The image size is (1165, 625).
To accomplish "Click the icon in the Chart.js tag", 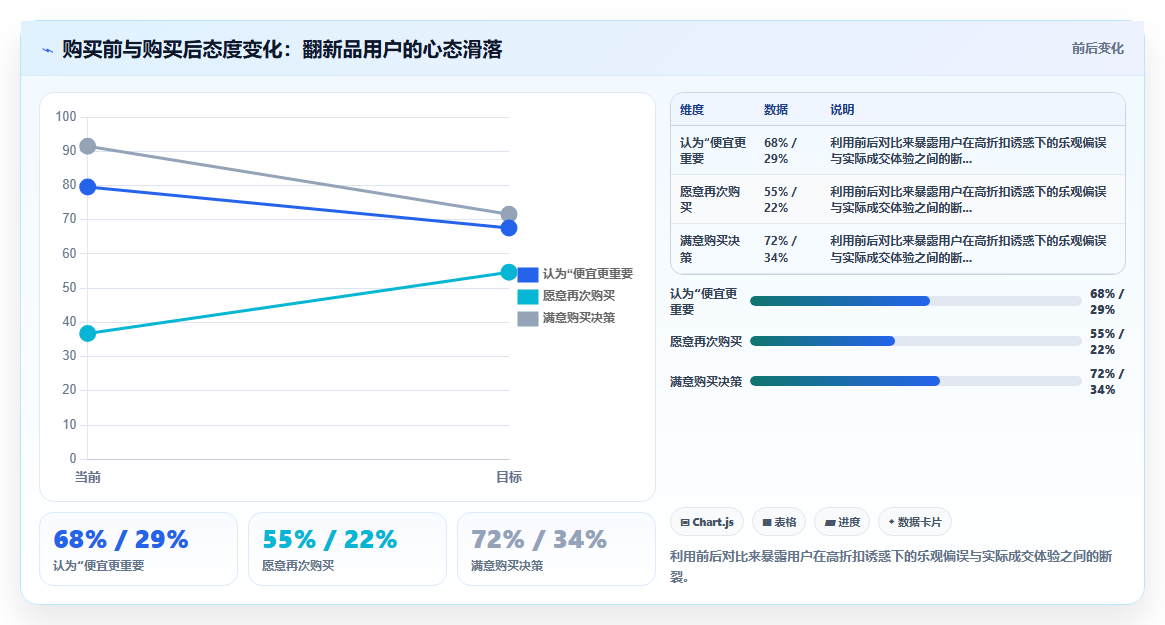I will pos(685,522).
